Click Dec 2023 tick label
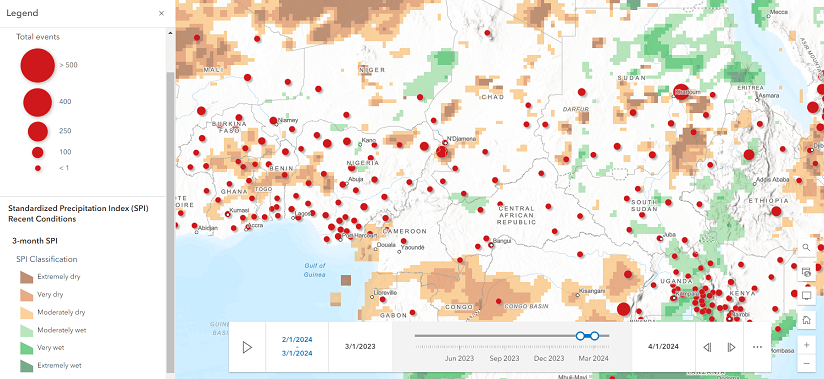This screenshot has width=824, height=379. pos(549,358)
